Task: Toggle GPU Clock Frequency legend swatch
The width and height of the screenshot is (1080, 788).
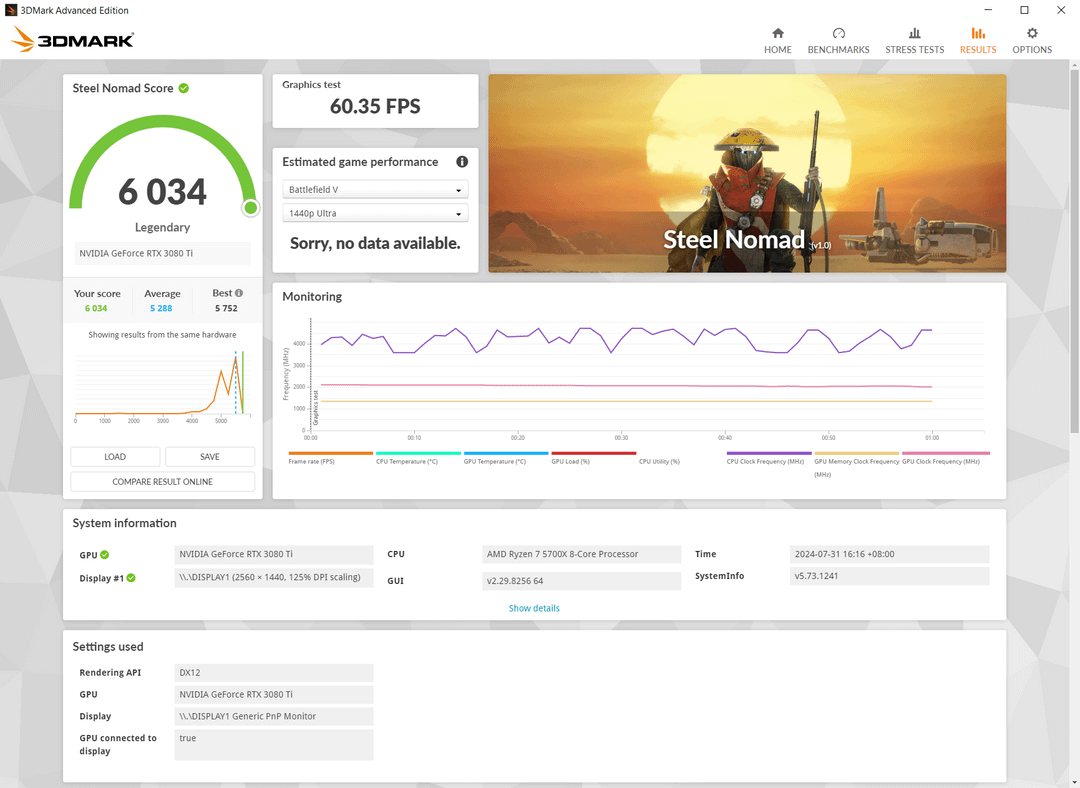Action: point(946,453)
